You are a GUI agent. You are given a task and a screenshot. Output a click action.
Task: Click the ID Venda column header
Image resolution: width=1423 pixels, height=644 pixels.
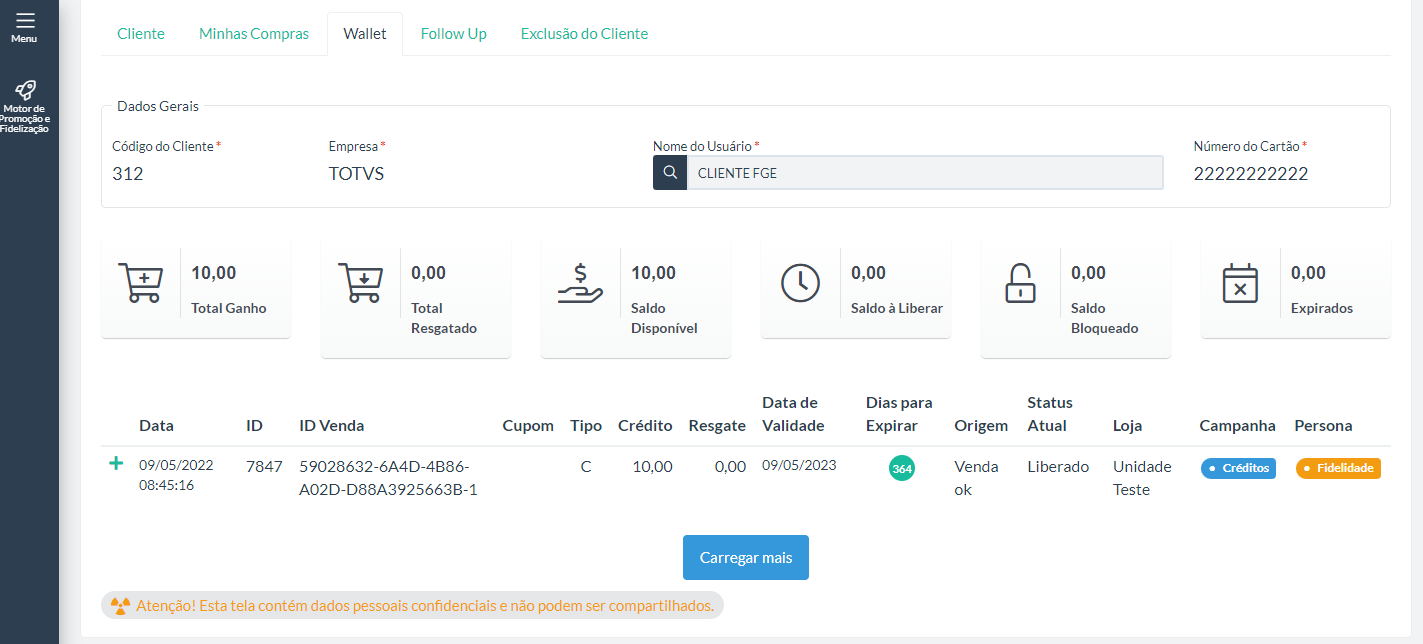point(332,426)
